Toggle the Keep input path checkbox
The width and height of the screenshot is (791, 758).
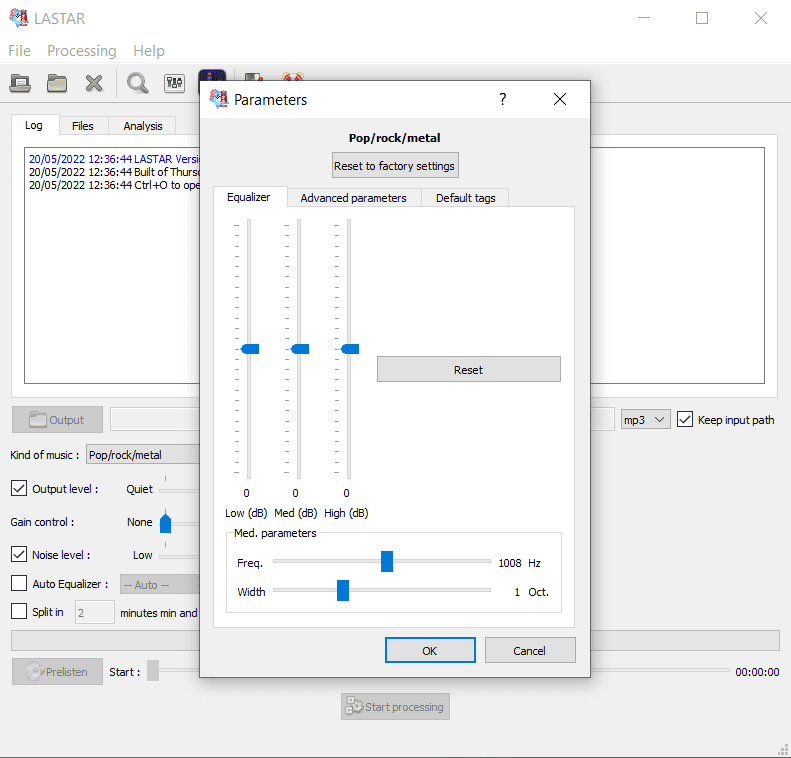click(x=685, y=419)
